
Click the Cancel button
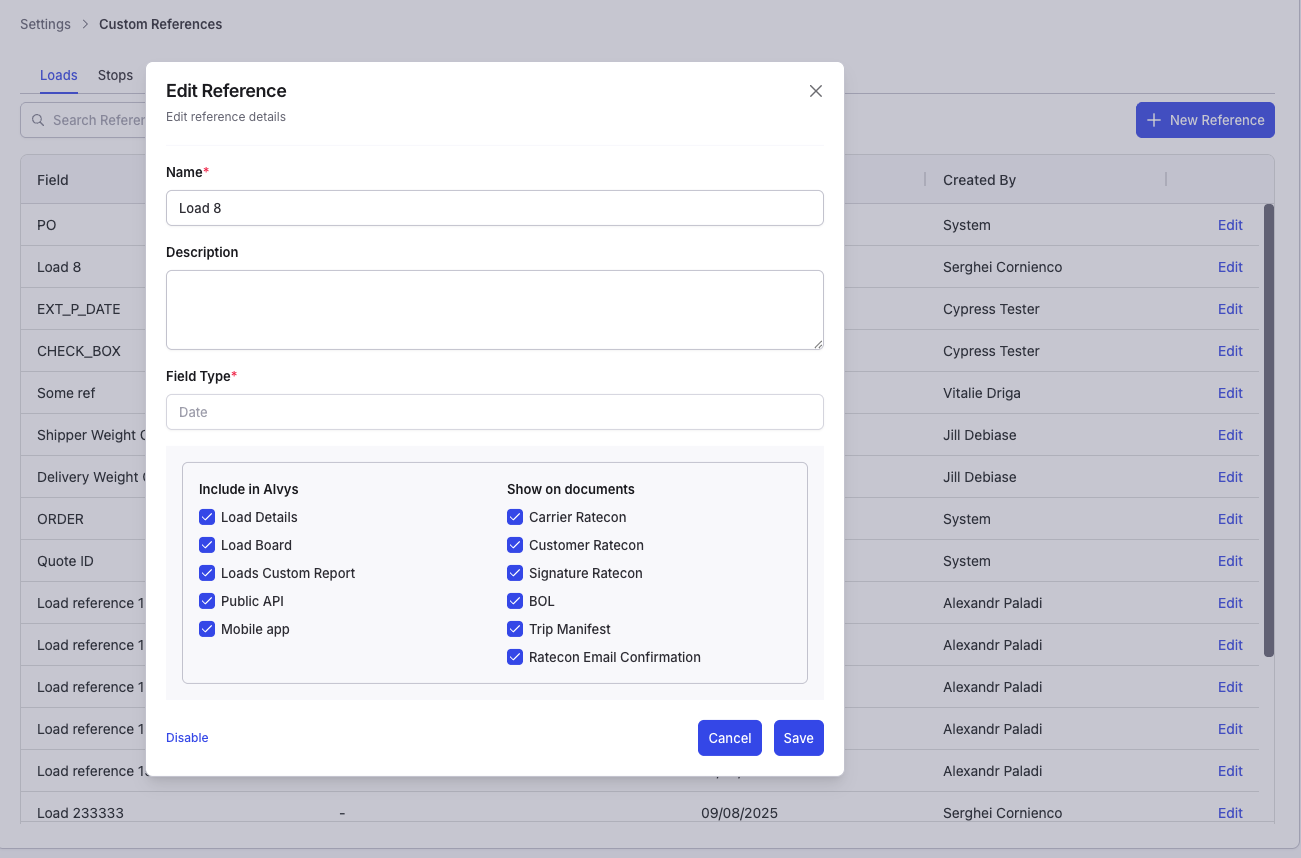(730, 738)
